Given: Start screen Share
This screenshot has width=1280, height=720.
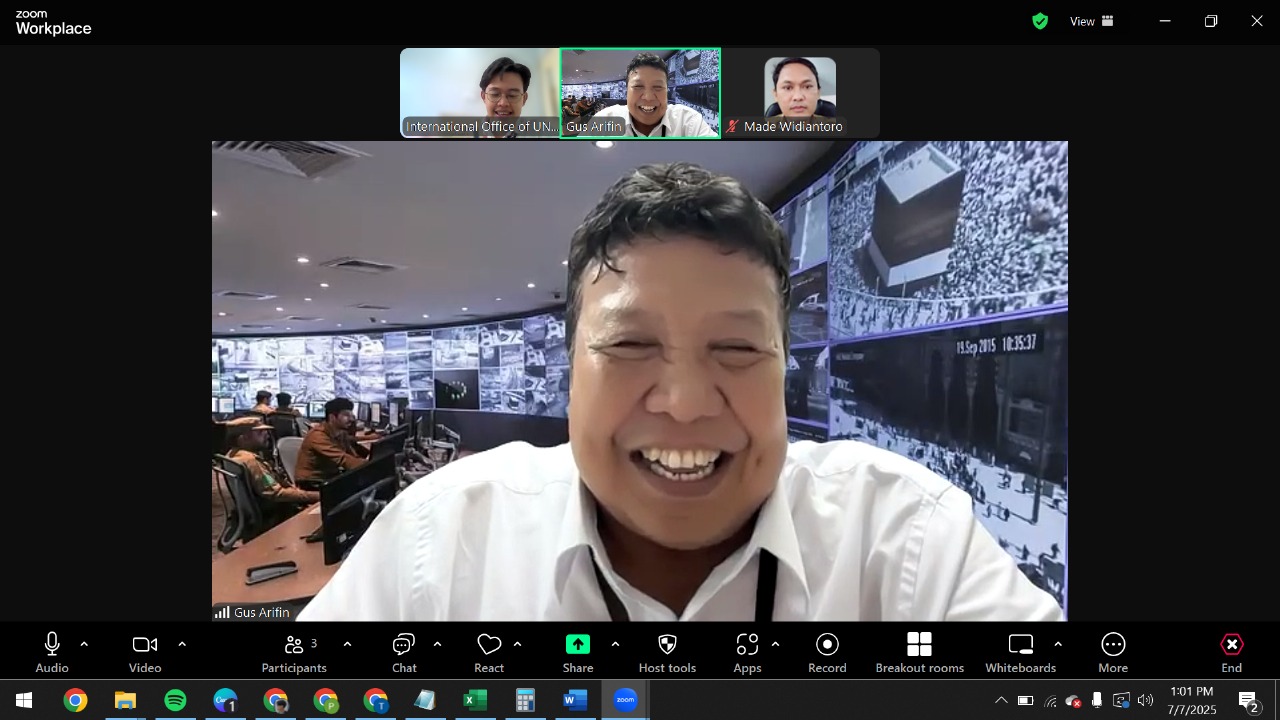Looking at the screenshot, I should (578, 653).
